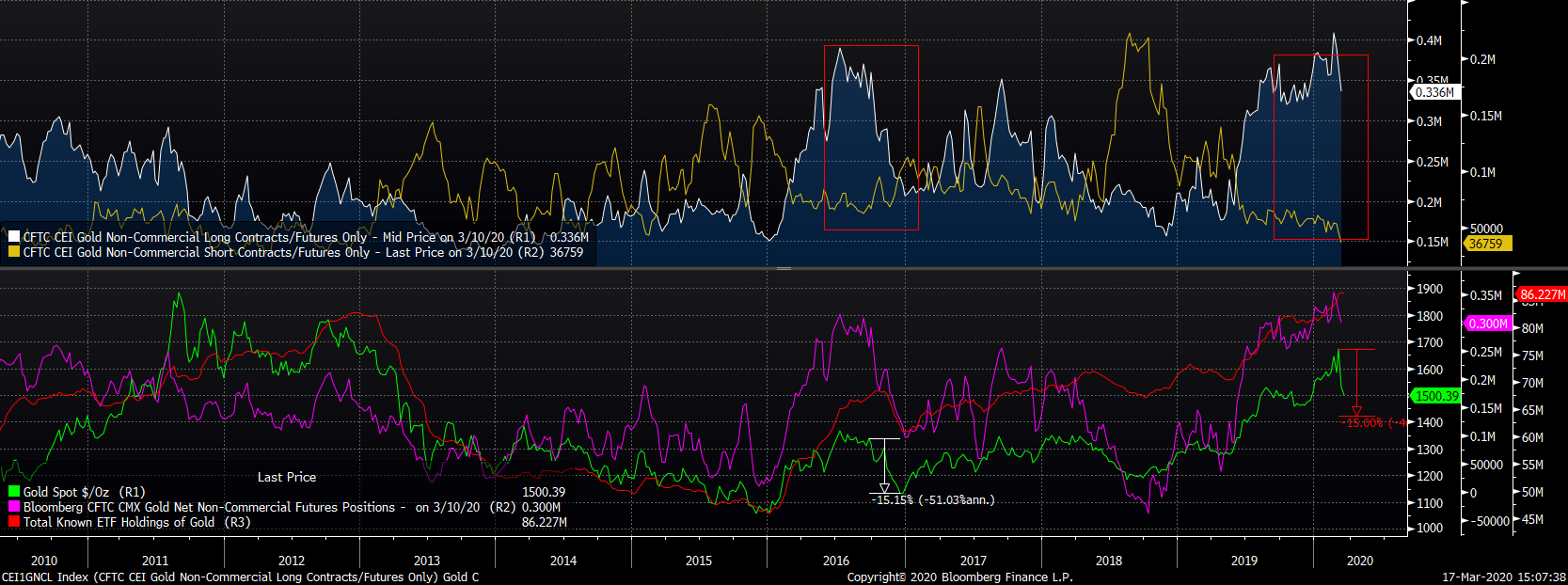Click the 65M tick label on the ETF holdings axis

[x=1532, y=410]
